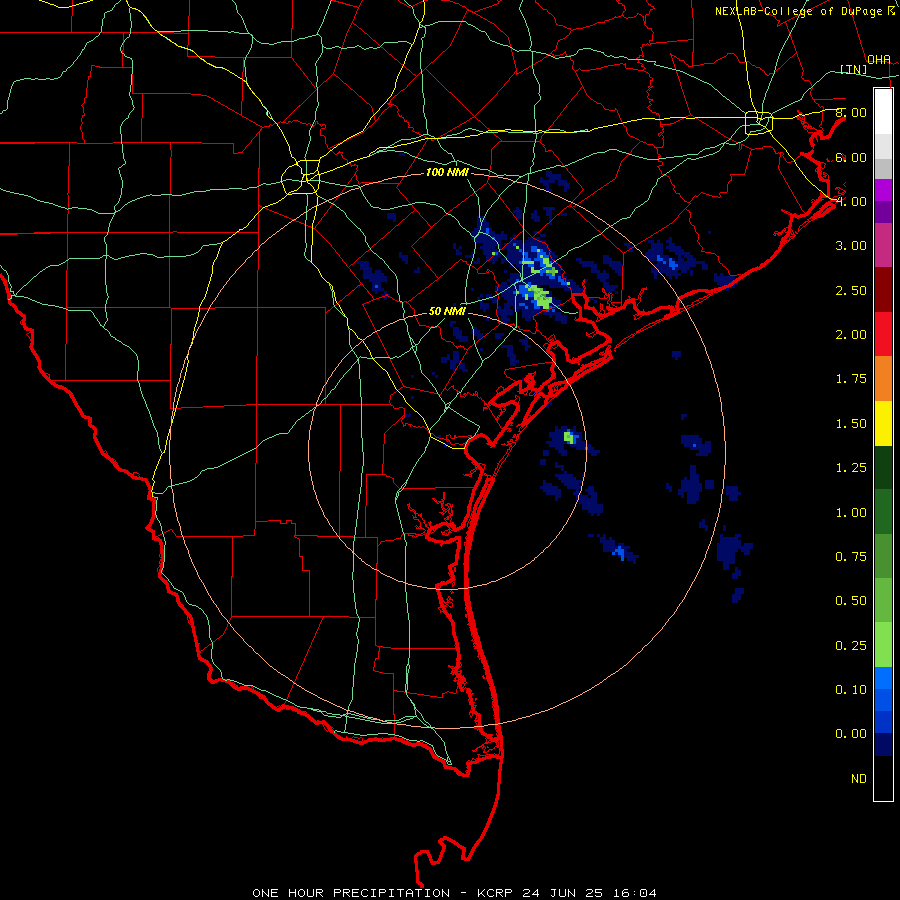Click the 16:04 timestamp

pyautogui.click(x=634, y=893)
